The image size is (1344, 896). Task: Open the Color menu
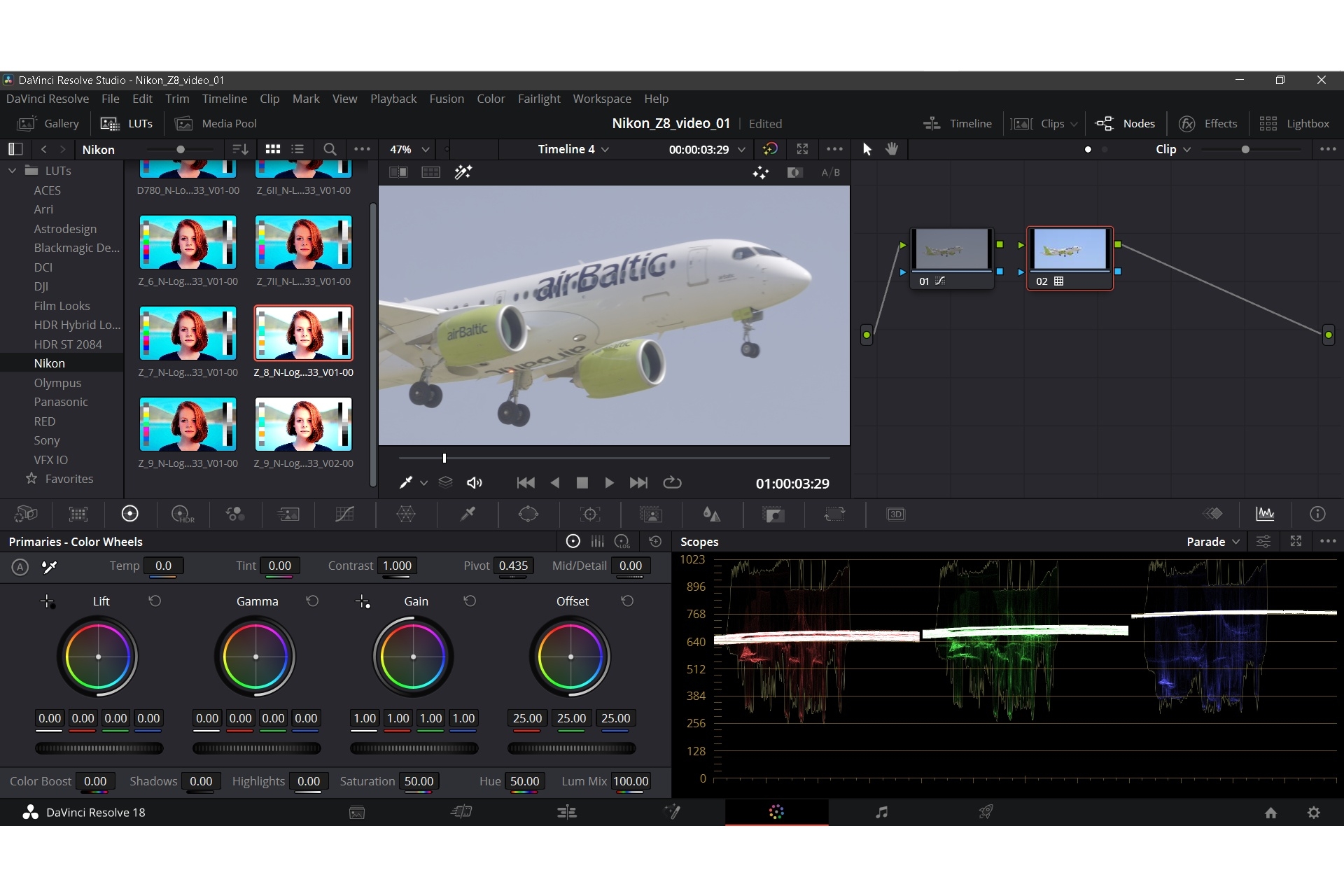pos(491,99)
